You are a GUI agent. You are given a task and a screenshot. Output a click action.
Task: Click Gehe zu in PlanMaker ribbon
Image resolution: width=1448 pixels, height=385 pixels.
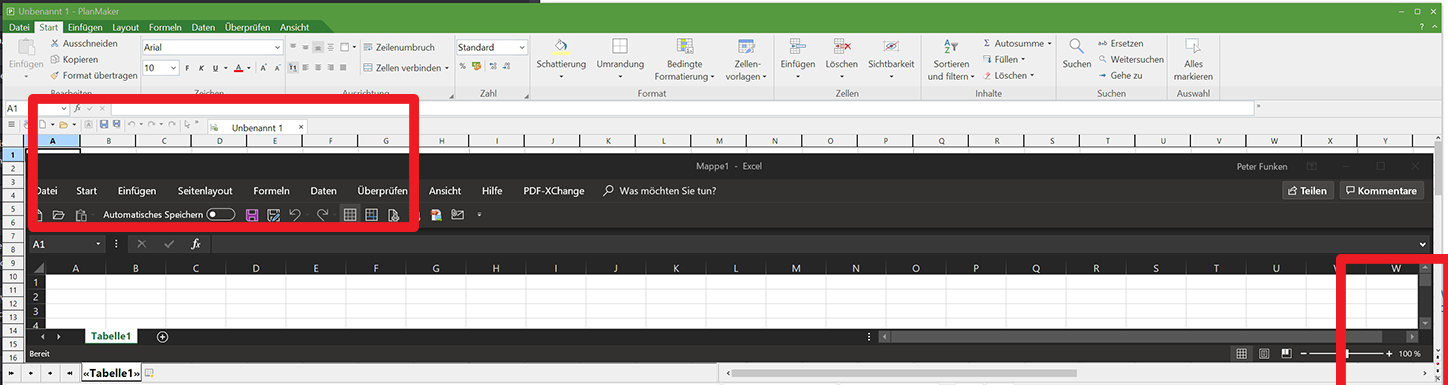[1119, 75]
